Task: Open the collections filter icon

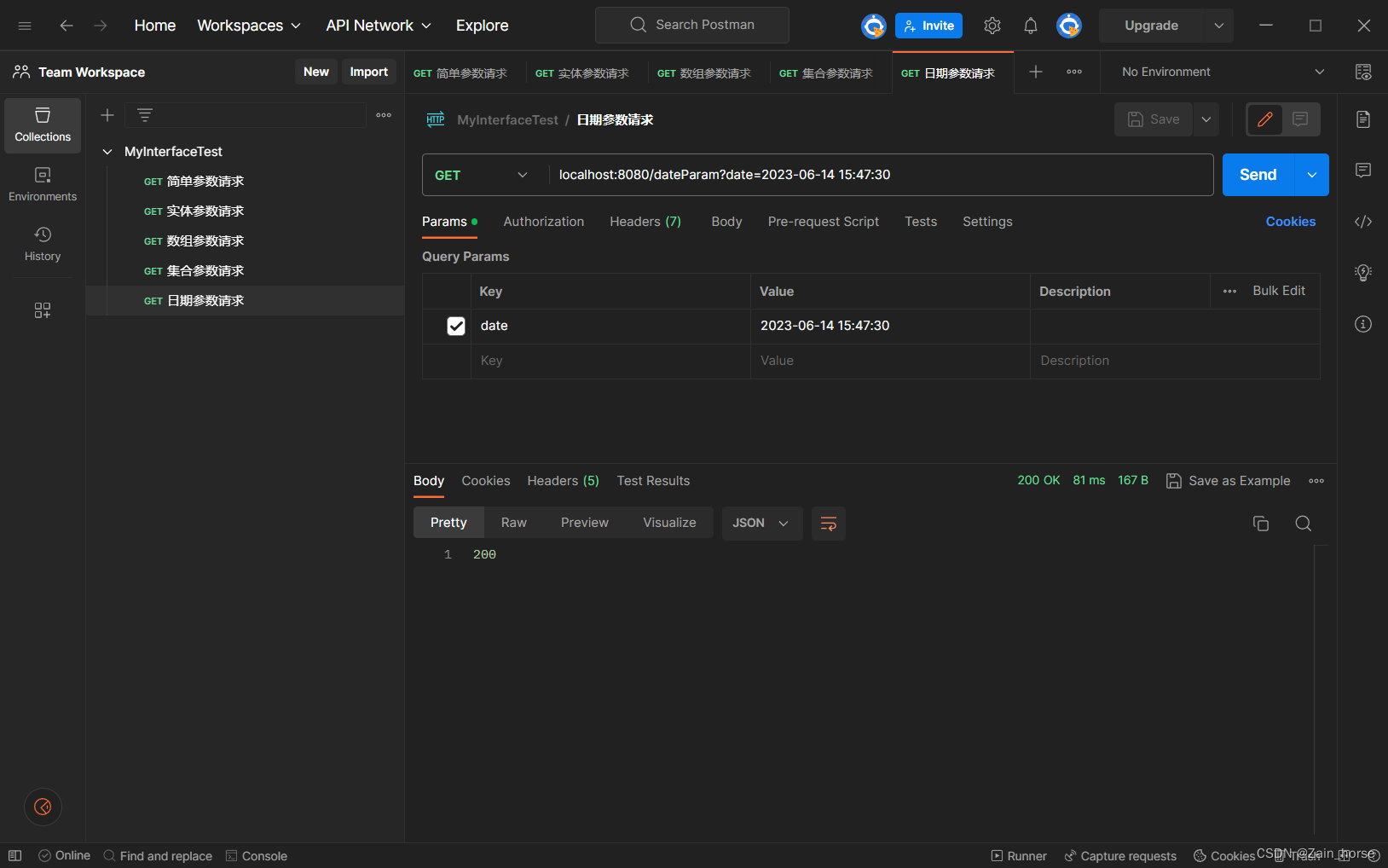Action: coord(145,115)
